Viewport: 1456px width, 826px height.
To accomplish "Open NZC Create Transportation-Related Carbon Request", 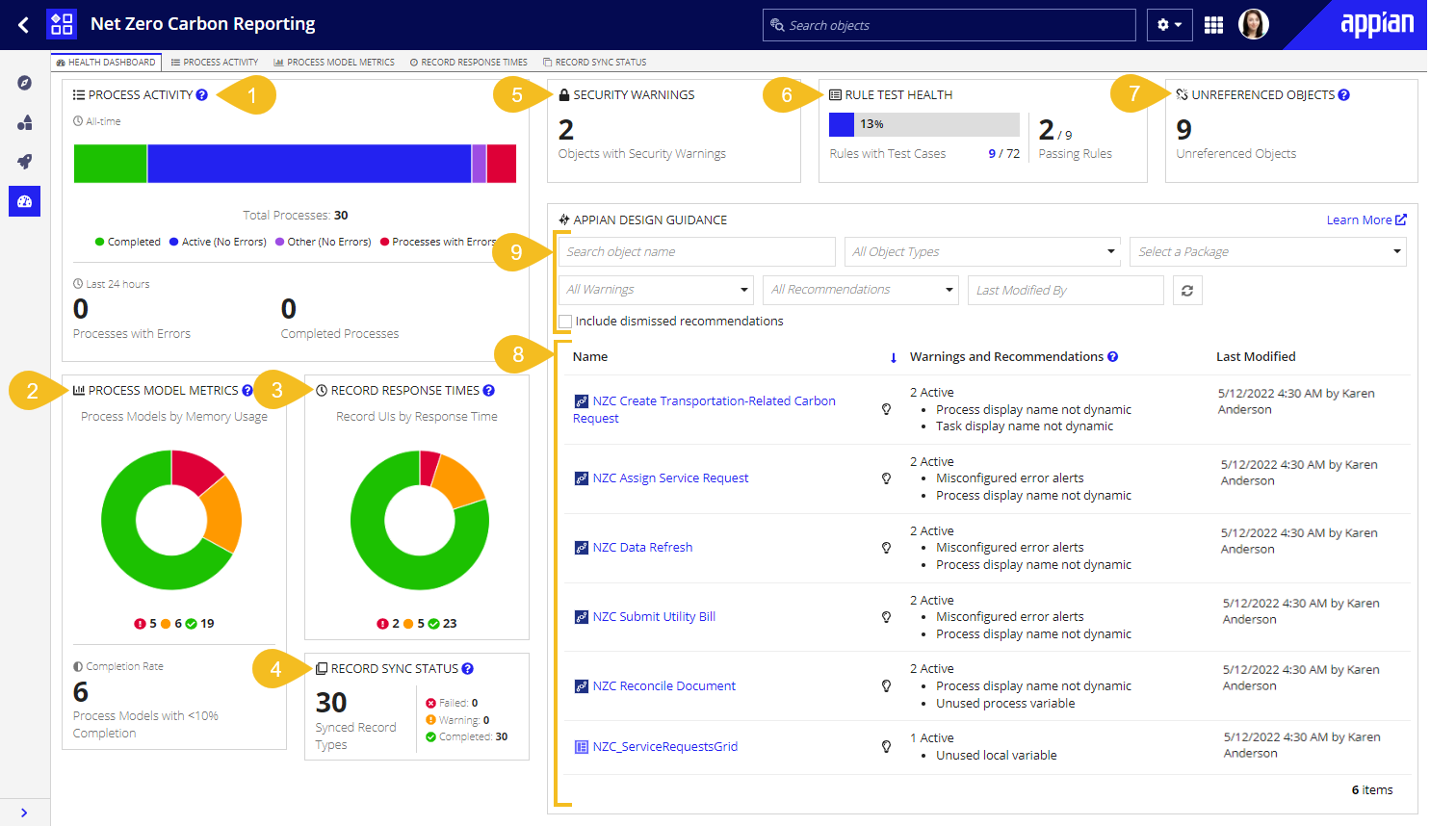I will (704, 409).
